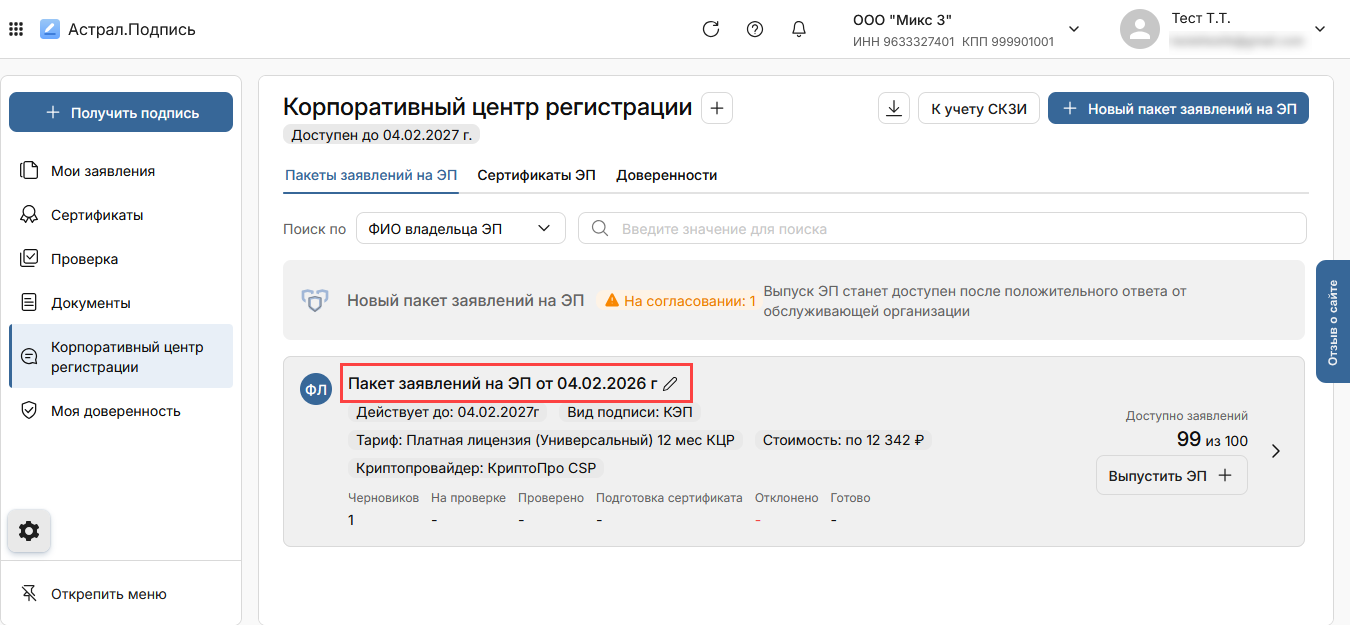The image size is (1350, 625).
Task: Click pencil icon to rename package
Action: click(670, 384)
